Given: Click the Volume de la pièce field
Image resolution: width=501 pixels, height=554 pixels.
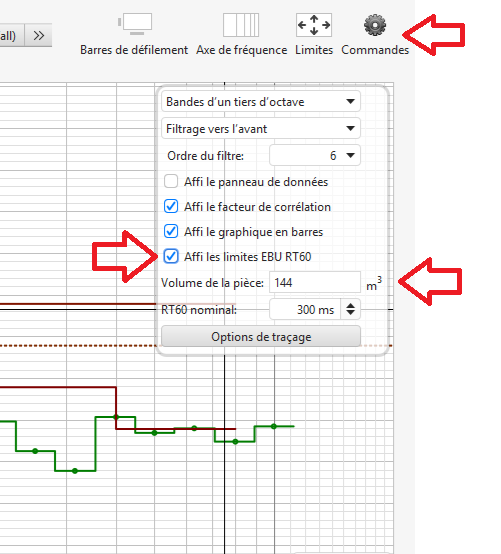Looking at the screenshot, I should (x=315, y=283).
